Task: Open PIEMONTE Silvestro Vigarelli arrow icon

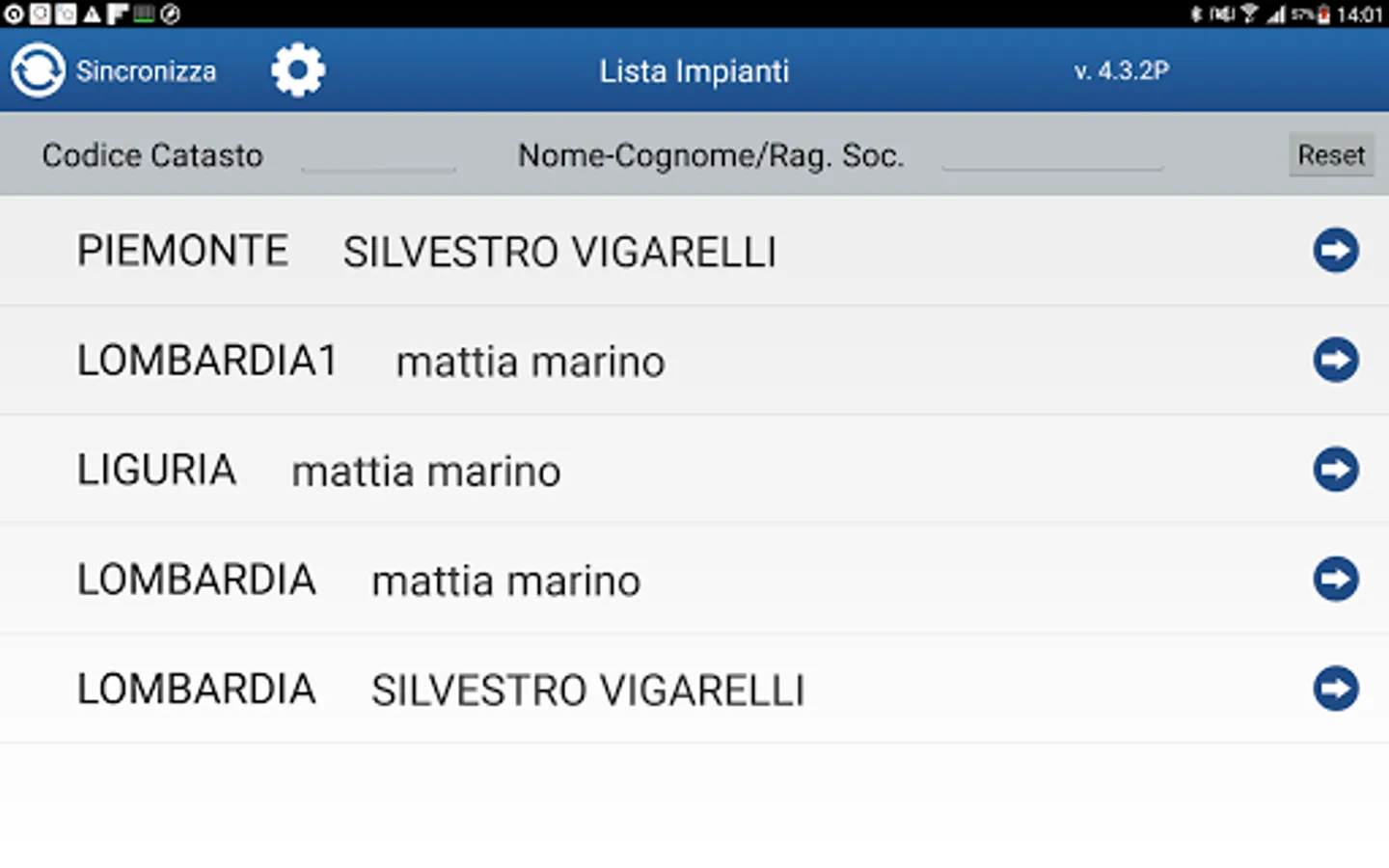Action: click(1335, 251)
